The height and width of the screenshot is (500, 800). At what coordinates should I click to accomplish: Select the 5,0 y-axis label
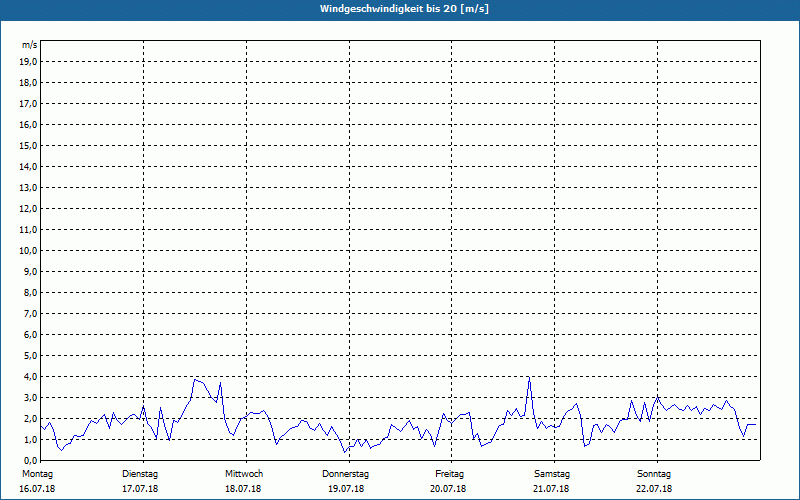click(x=30, y=355)
